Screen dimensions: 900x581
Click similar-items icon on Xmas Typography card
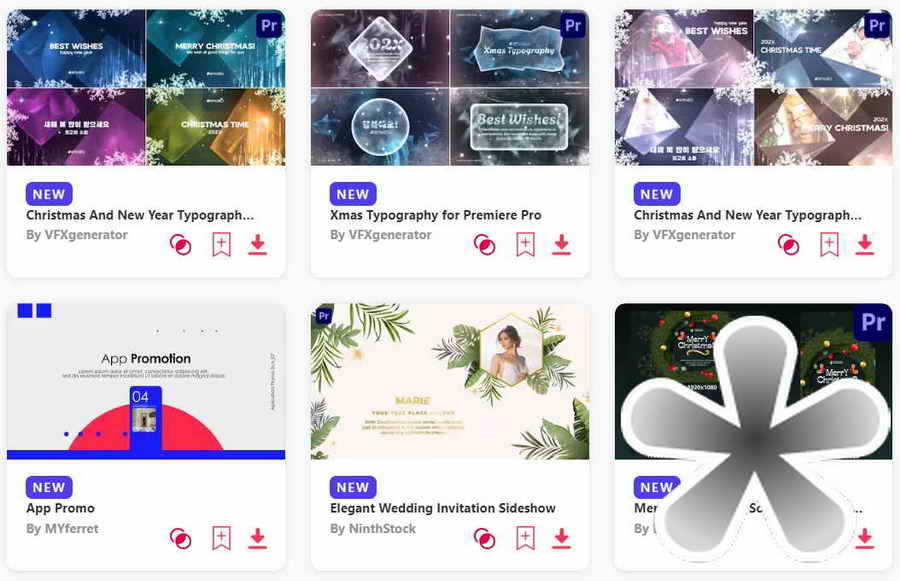pyautogui.click(x=484, y=245)
